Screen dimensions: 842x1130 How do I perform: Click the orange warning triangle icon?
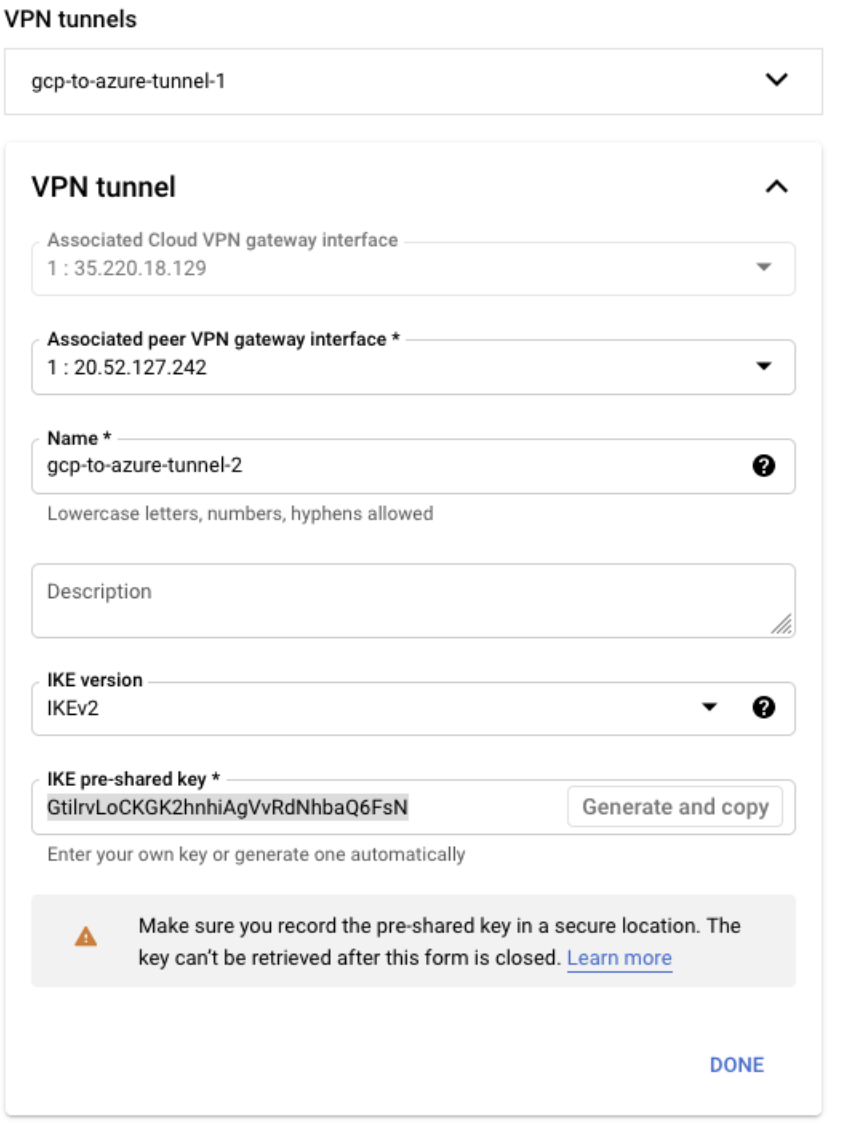[86, 937]
